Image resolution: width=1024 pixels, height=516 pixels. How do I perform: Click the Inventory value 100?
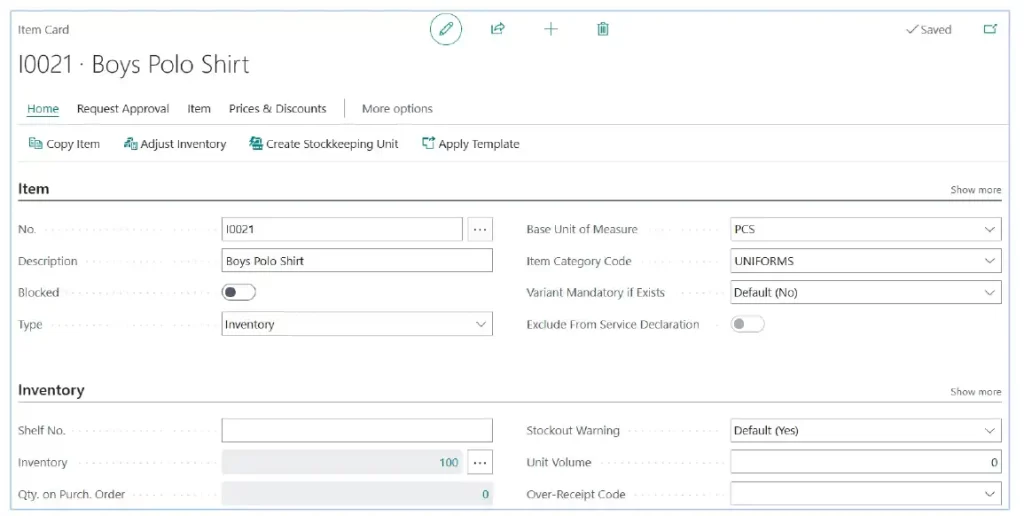tap(449, 462)
